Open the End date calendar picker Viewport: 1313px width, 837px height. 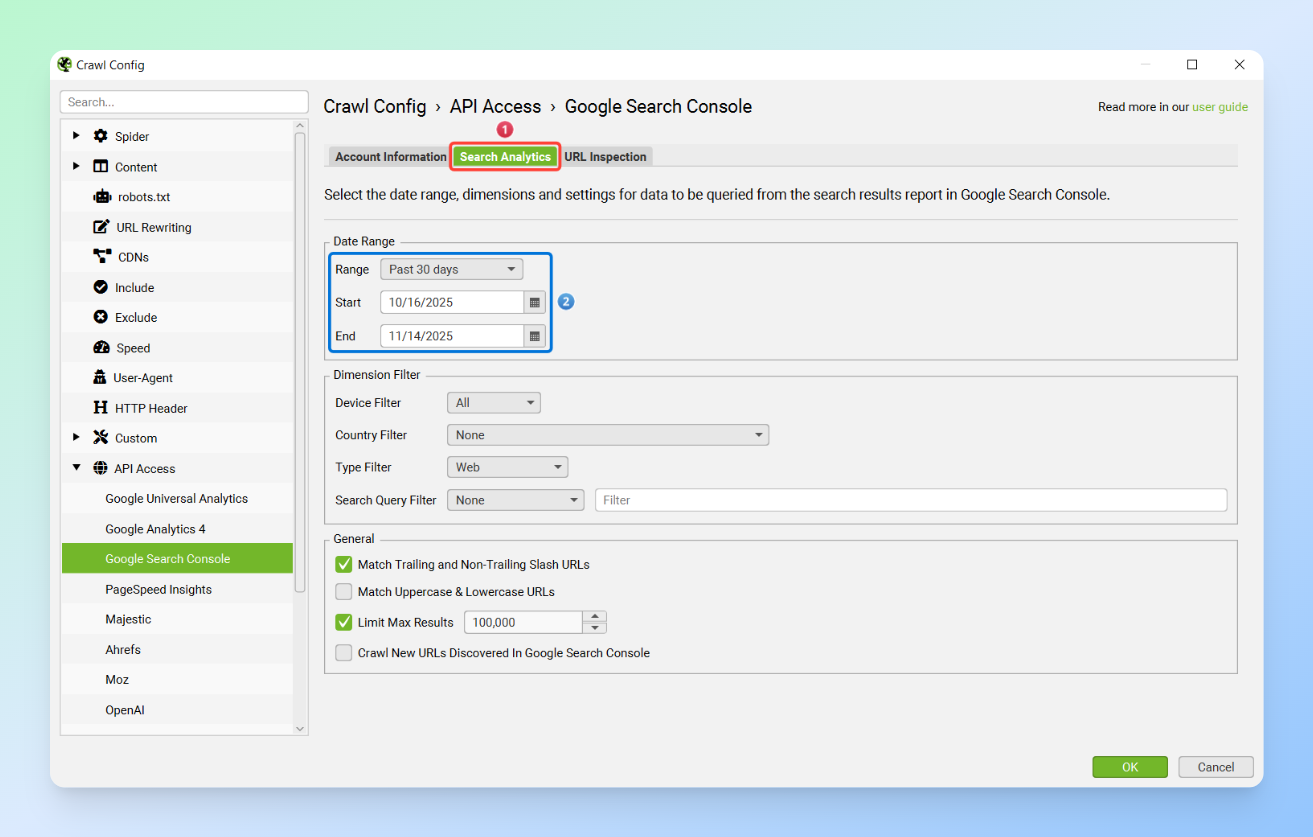pyautogui.click(x=535, y=336)
